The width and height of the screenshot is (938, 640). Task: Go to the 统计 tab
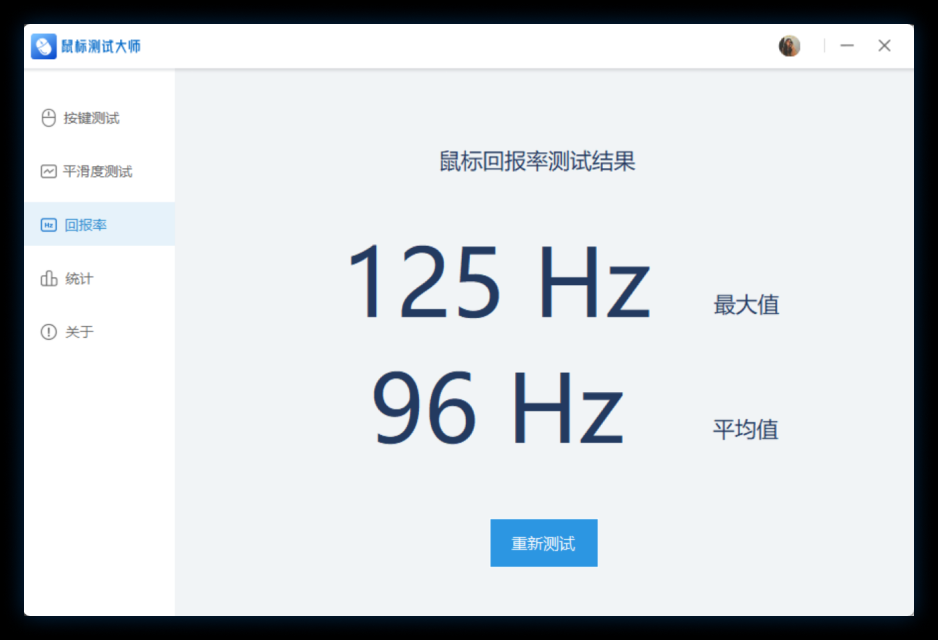[99, 278]
